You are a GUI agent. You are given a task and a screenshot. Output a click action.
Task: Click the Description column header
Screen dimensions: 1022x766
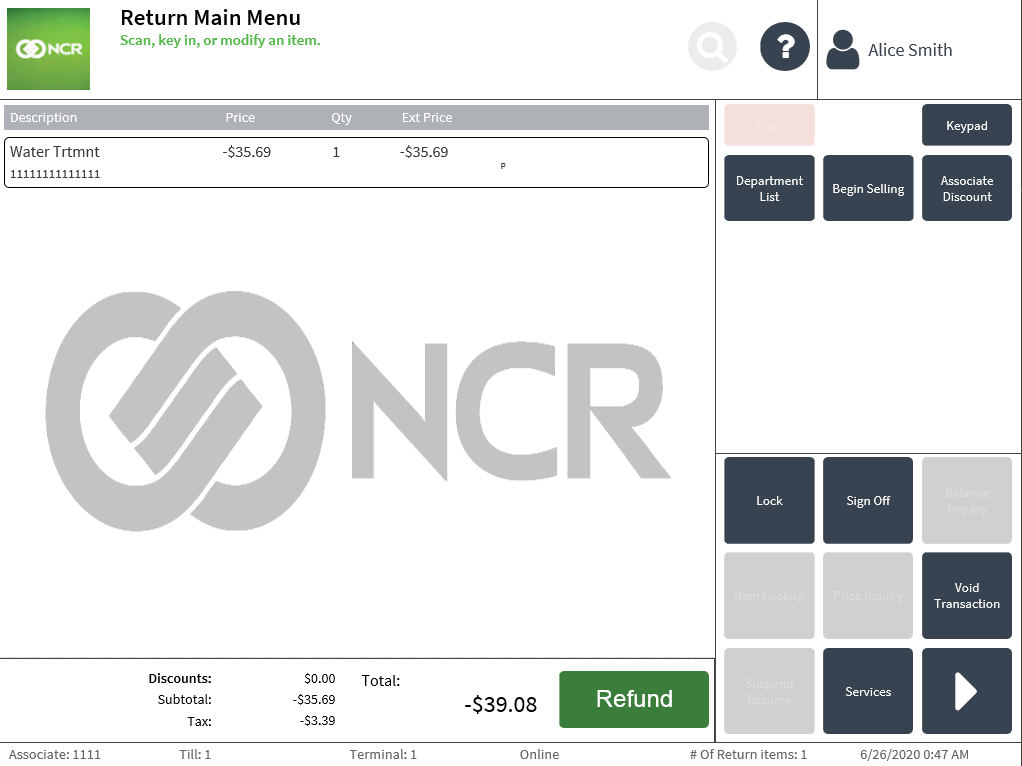pyautogui.click(x=44, y=117)
